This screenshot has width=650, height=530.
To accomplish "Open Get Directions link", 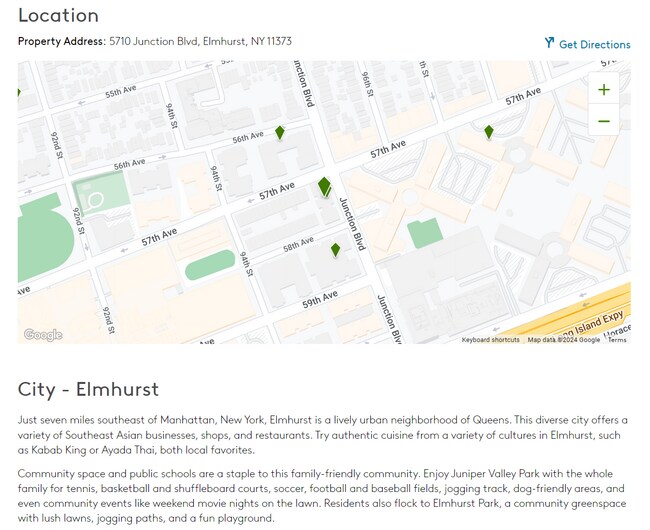I will point(594,44).
